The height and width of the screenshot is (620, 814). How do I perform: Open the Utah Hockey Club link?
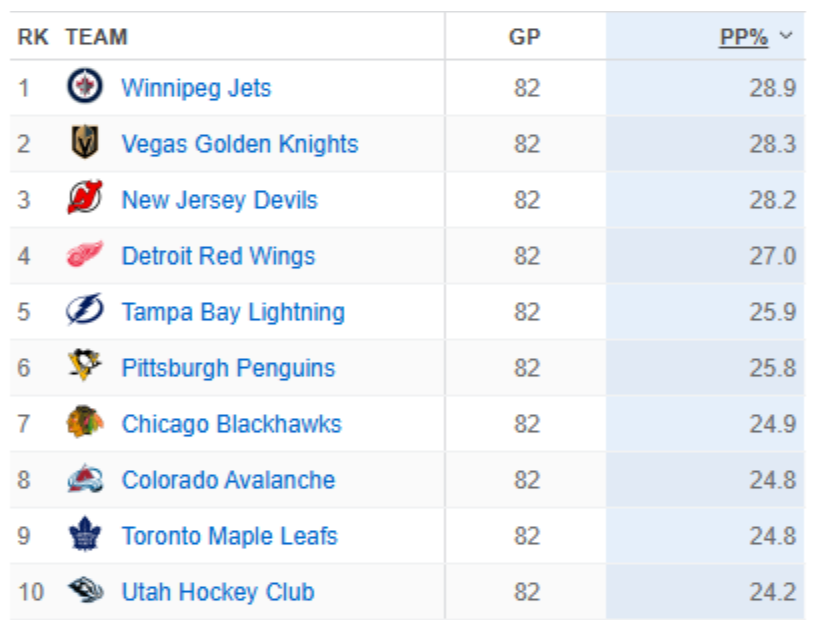(218, 592)
